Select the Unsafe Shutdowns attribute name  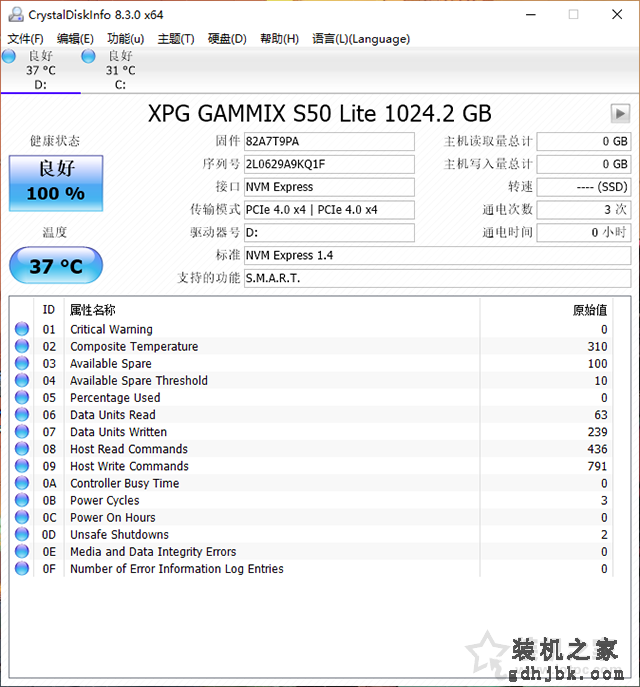pos(119,534)
